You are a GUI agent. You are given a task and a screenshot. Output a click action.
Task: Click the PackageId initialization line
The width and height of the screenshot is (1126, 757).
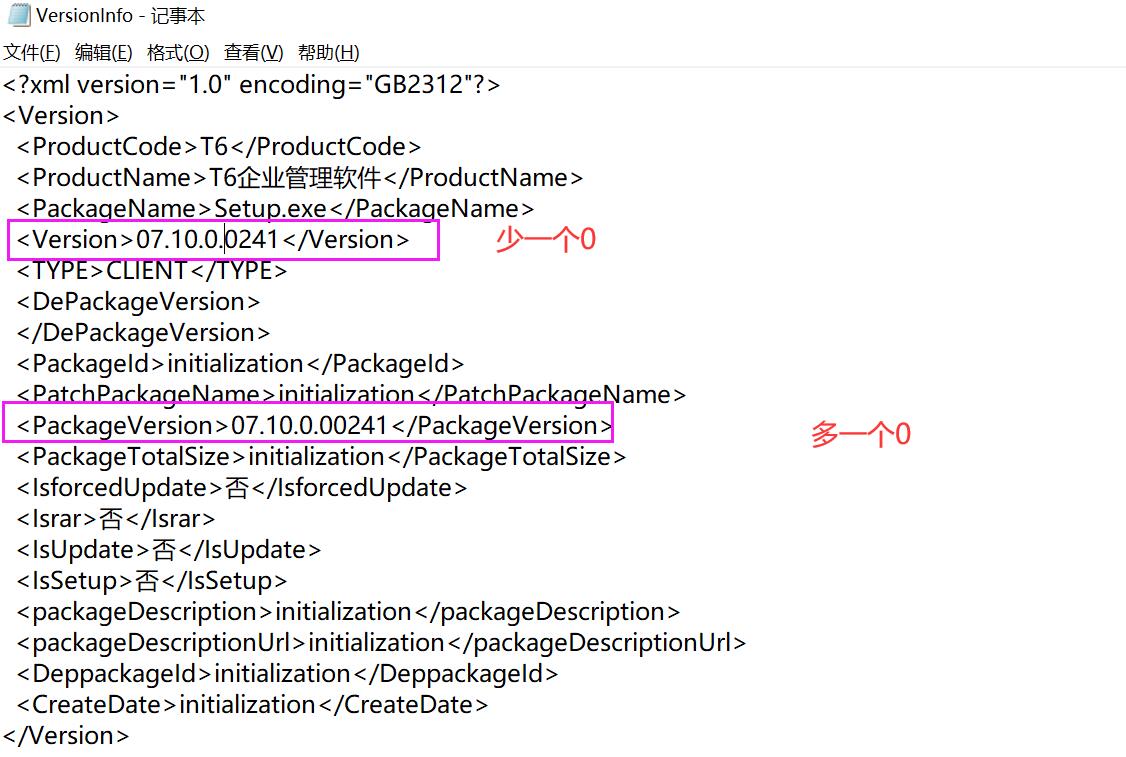pyautogui.click(x=240, y=363)
